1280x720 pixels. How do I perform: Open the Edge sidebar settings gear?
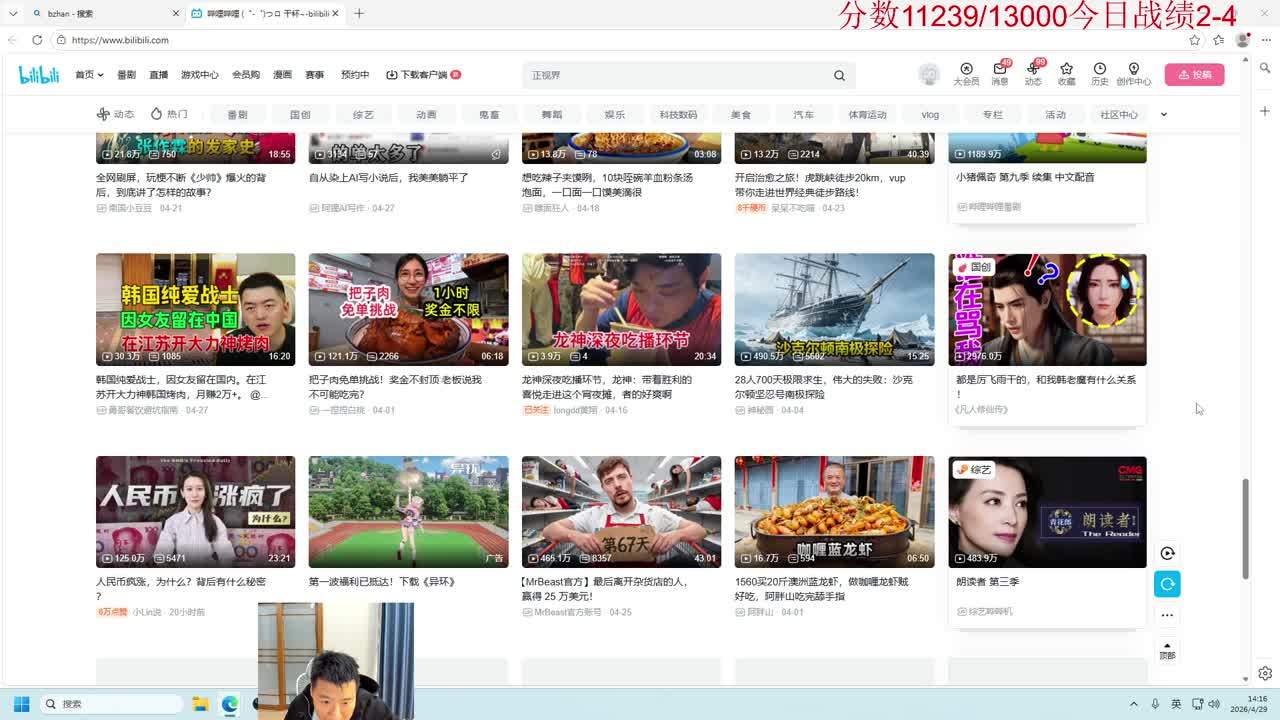[1265, 673]
